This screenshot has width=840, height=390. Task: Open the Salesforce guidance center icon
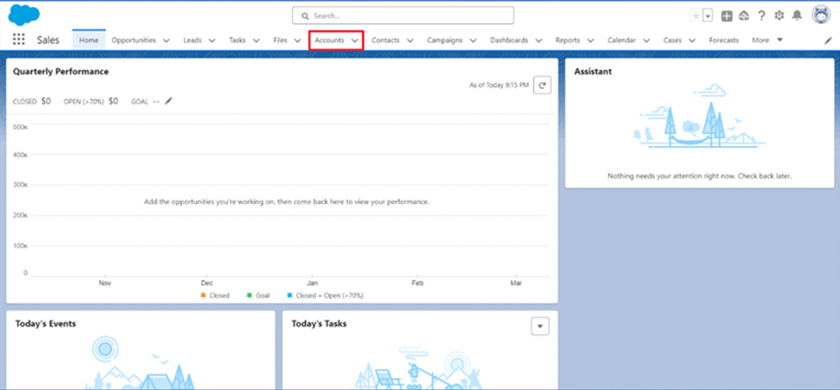click(744, 16)
